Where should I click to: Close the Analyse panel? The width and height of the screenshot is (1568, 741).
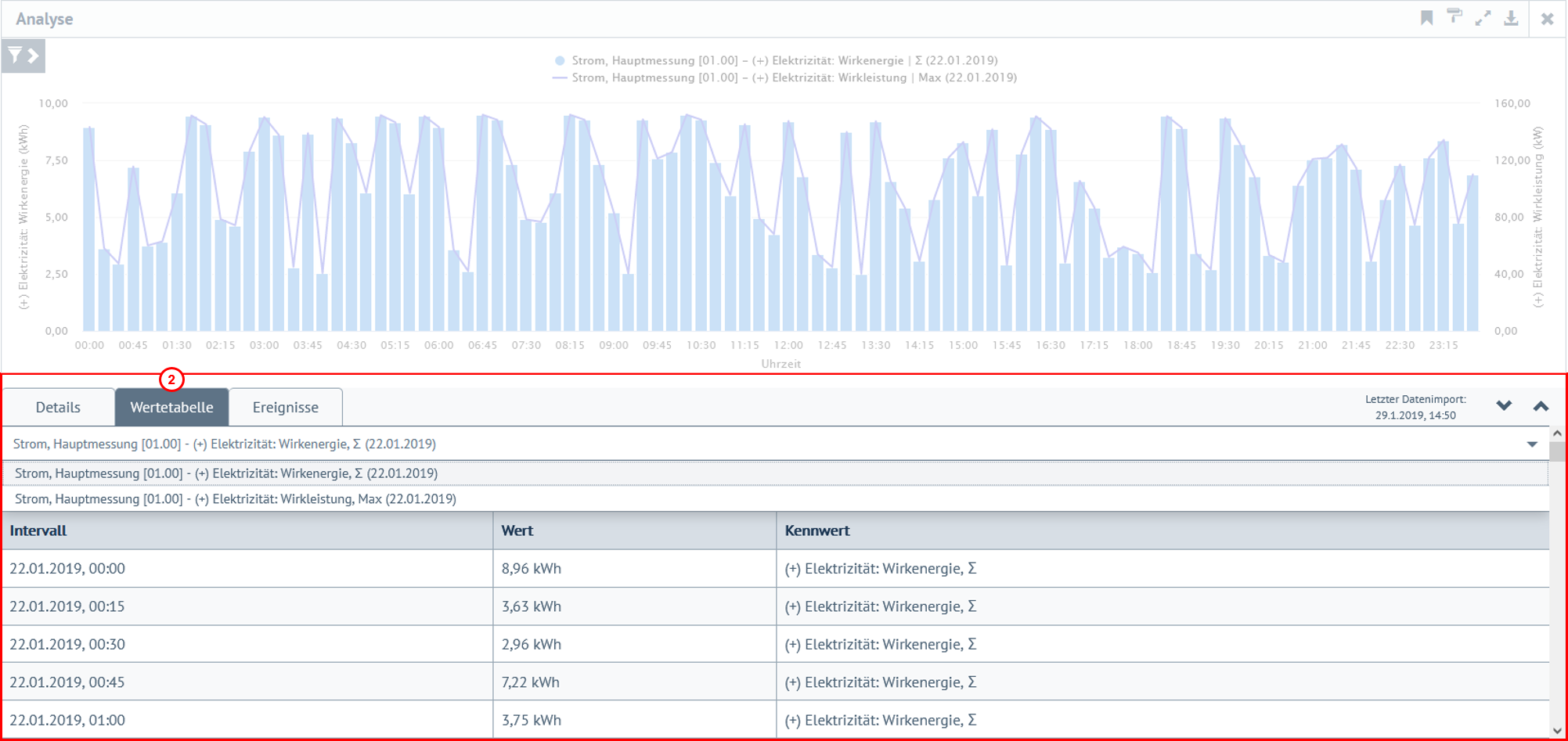pos(1547,19)
